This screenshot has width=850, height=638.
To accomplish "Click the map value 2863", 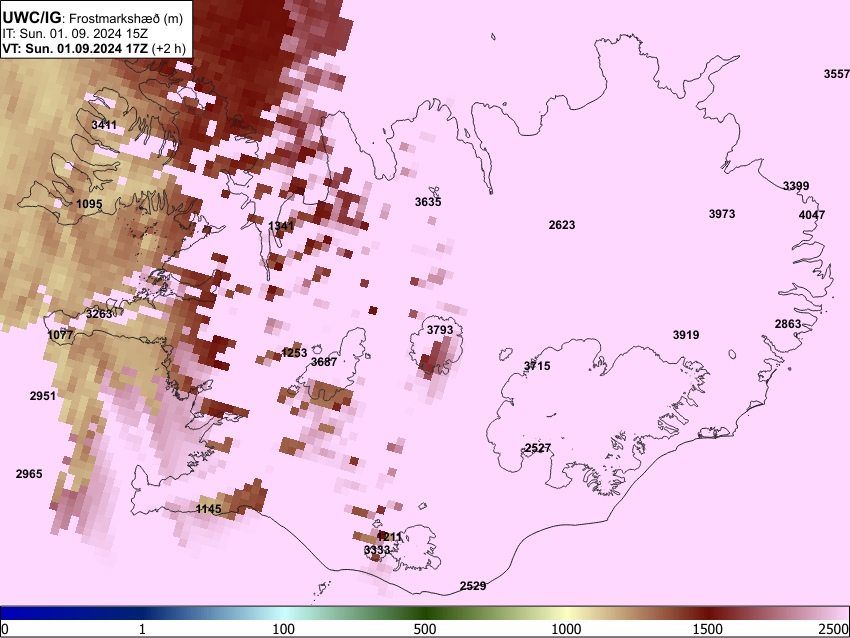I will [x=788, y=324].
